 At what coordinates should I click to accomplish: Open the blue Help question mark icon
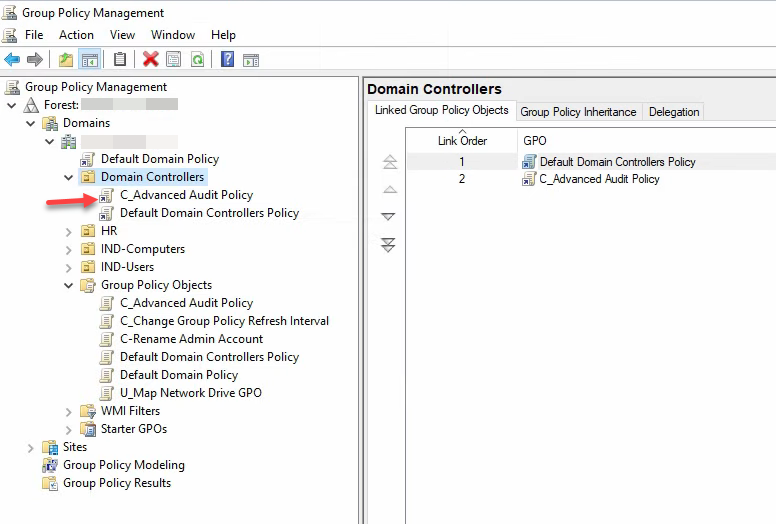227,60
